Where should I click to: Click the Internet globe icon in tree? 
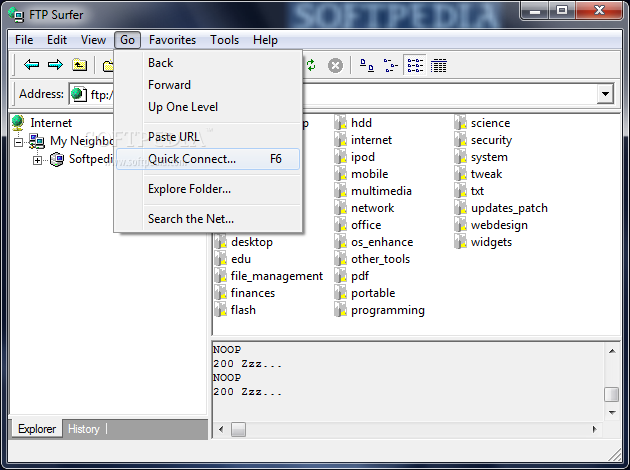click(18, 123)
